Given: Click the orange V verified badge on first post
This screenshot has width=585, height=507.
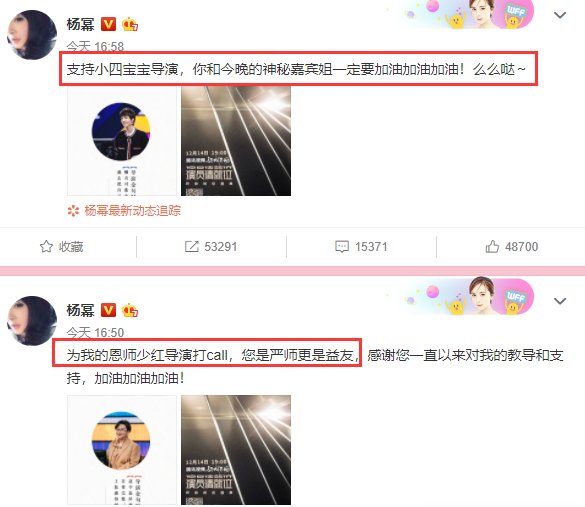Looking at the screenshot, I should point(109,25).
